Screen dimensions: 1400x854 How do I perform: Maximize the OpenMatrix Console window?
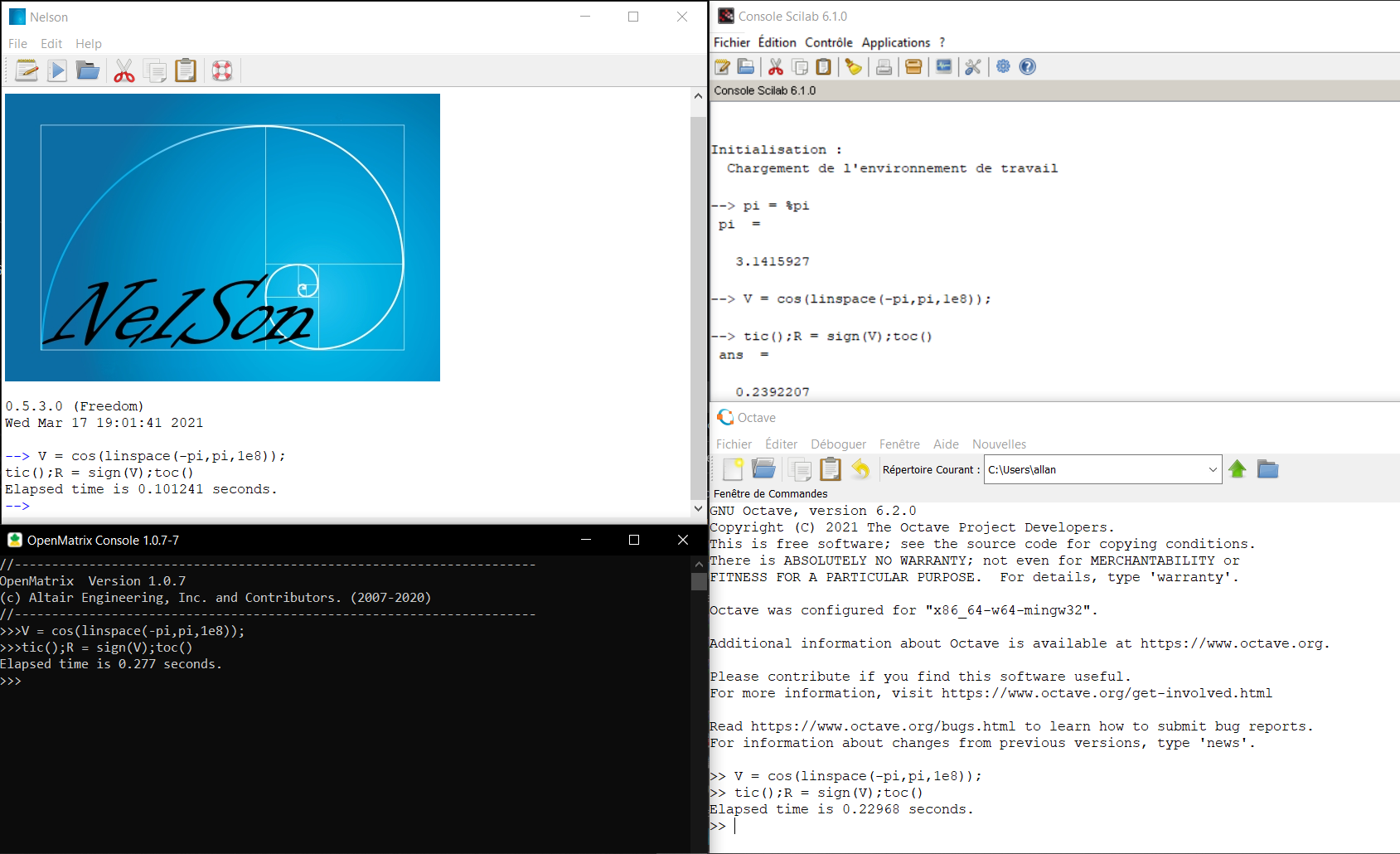pos(634,540)
